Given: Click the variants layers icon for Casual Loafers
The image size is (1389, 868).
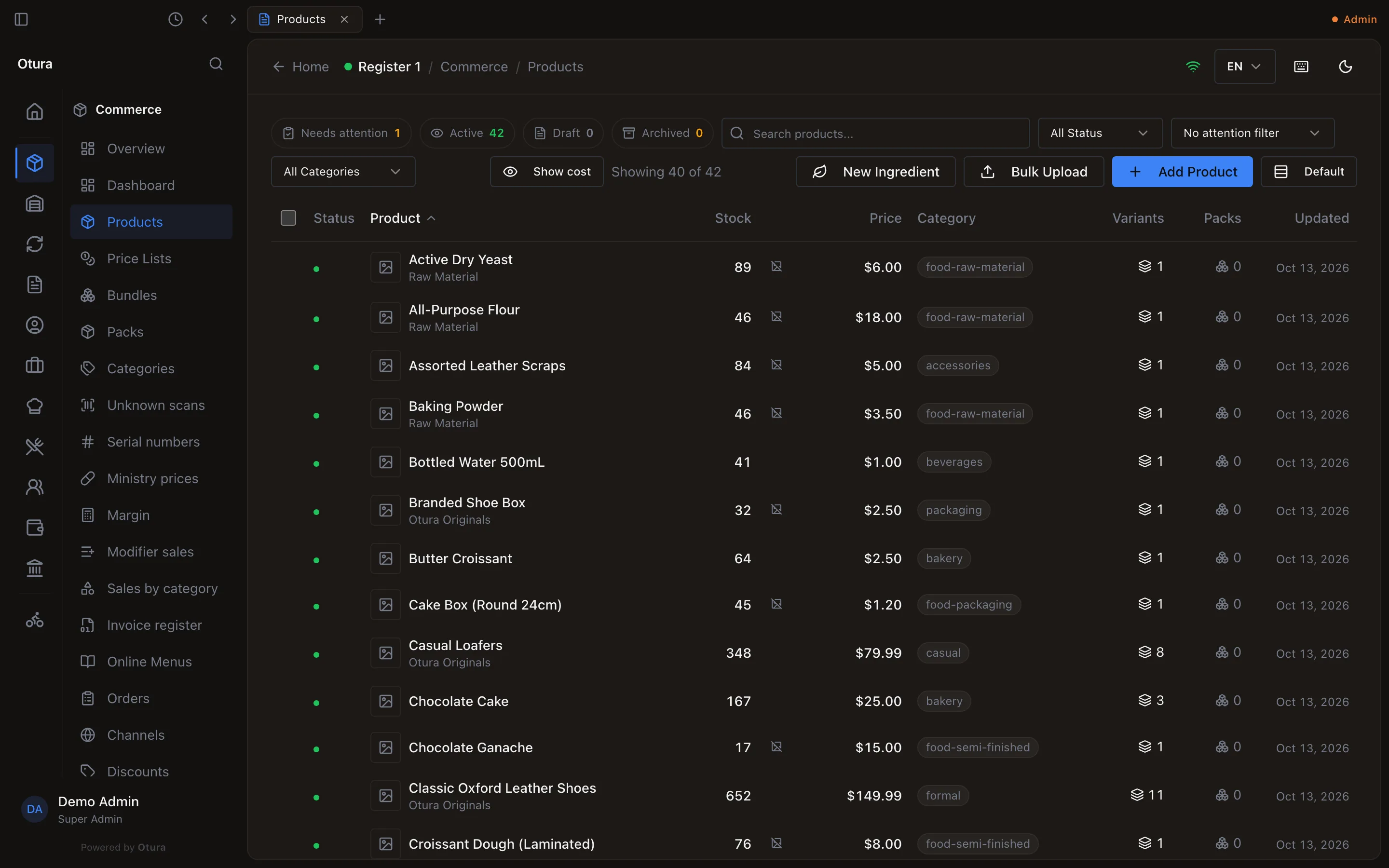Looking at the screenshot, I should tap(1144, 652).
